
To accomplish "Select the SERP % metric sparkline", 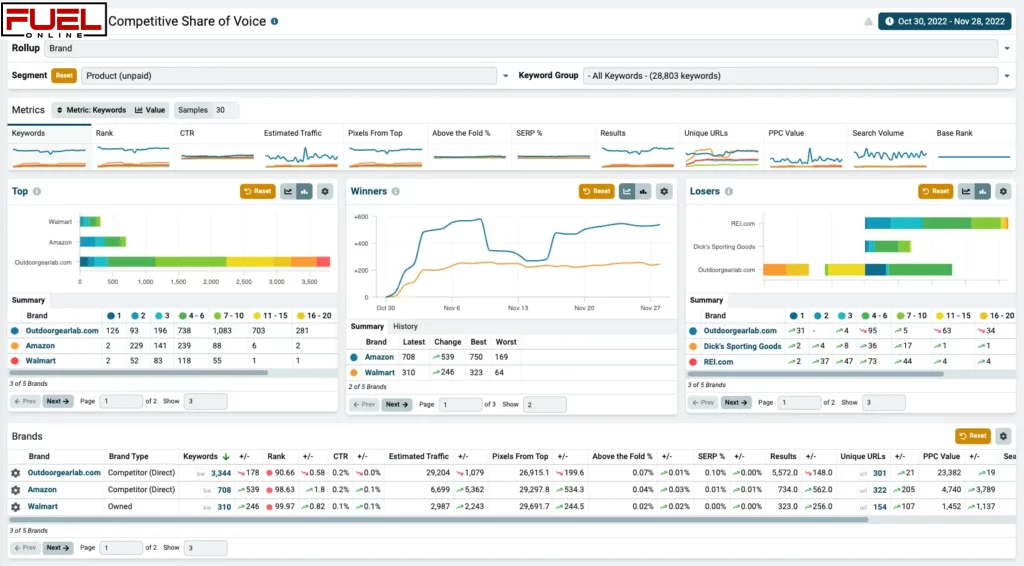I will pos(554,157).
